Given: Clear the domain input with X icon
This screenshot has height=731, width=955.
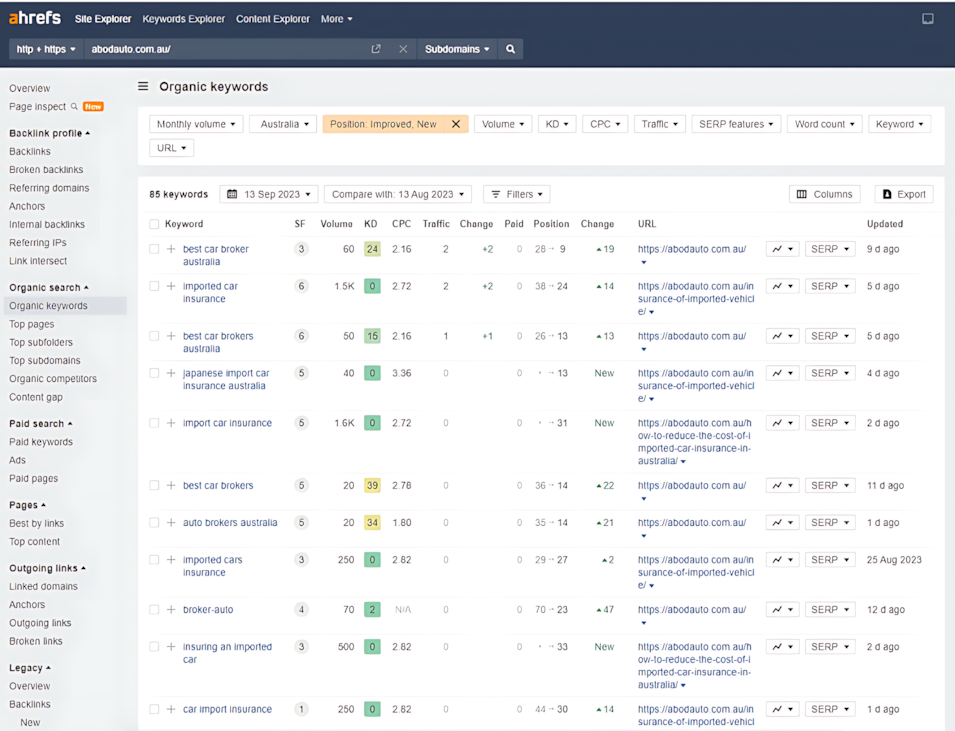Looking at the screenshot, I should (403, 49).
